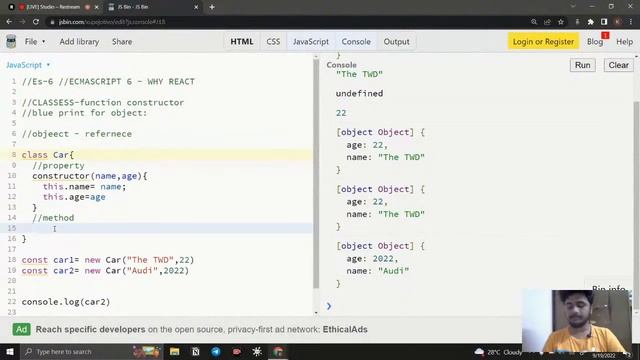640x360 pixels.
Task: Expand the JavaScript language dropdown
Action: tap(28, 65)
